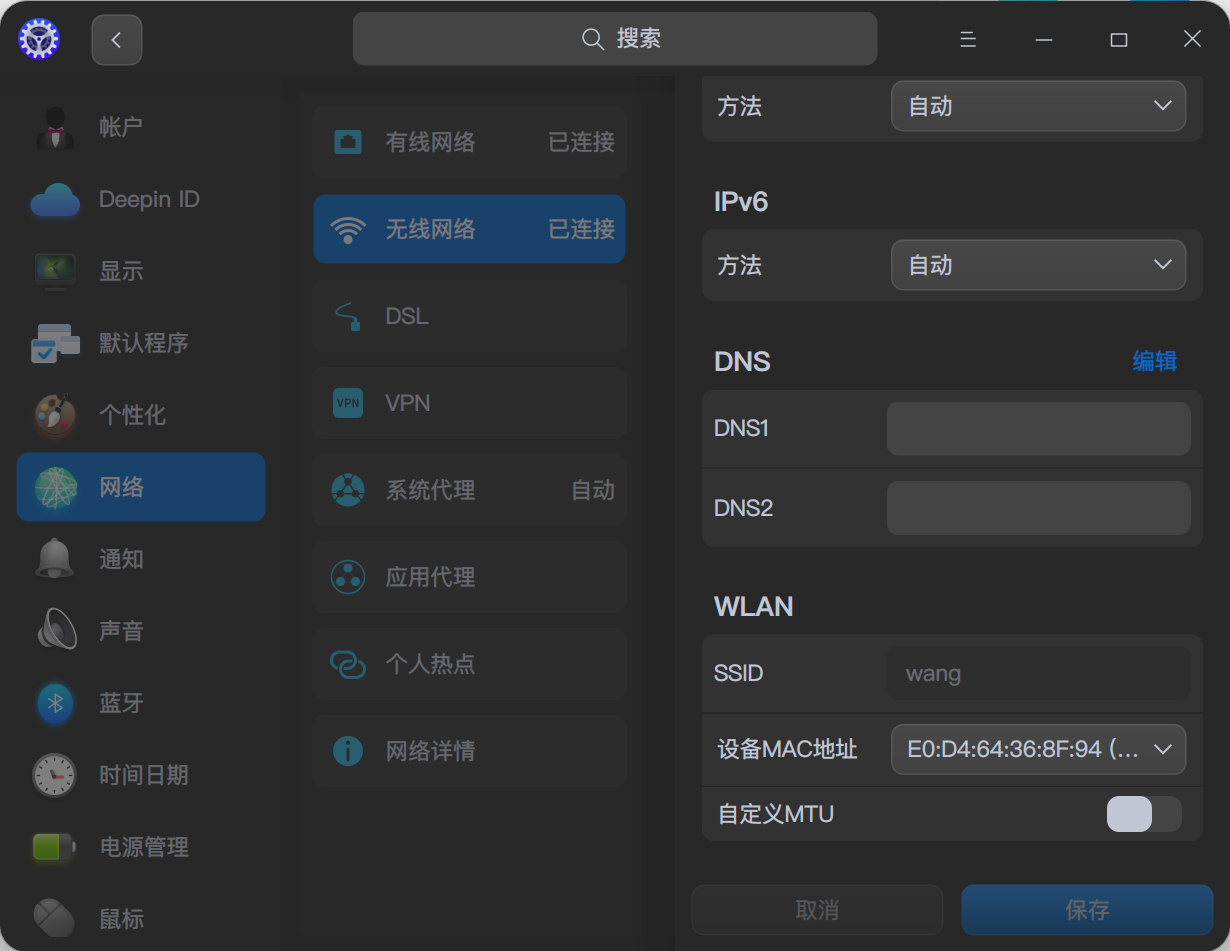Select 无线网络 in the network list
The width and height of the screenshot is (1230, 951).
click(x=470, y=229)
